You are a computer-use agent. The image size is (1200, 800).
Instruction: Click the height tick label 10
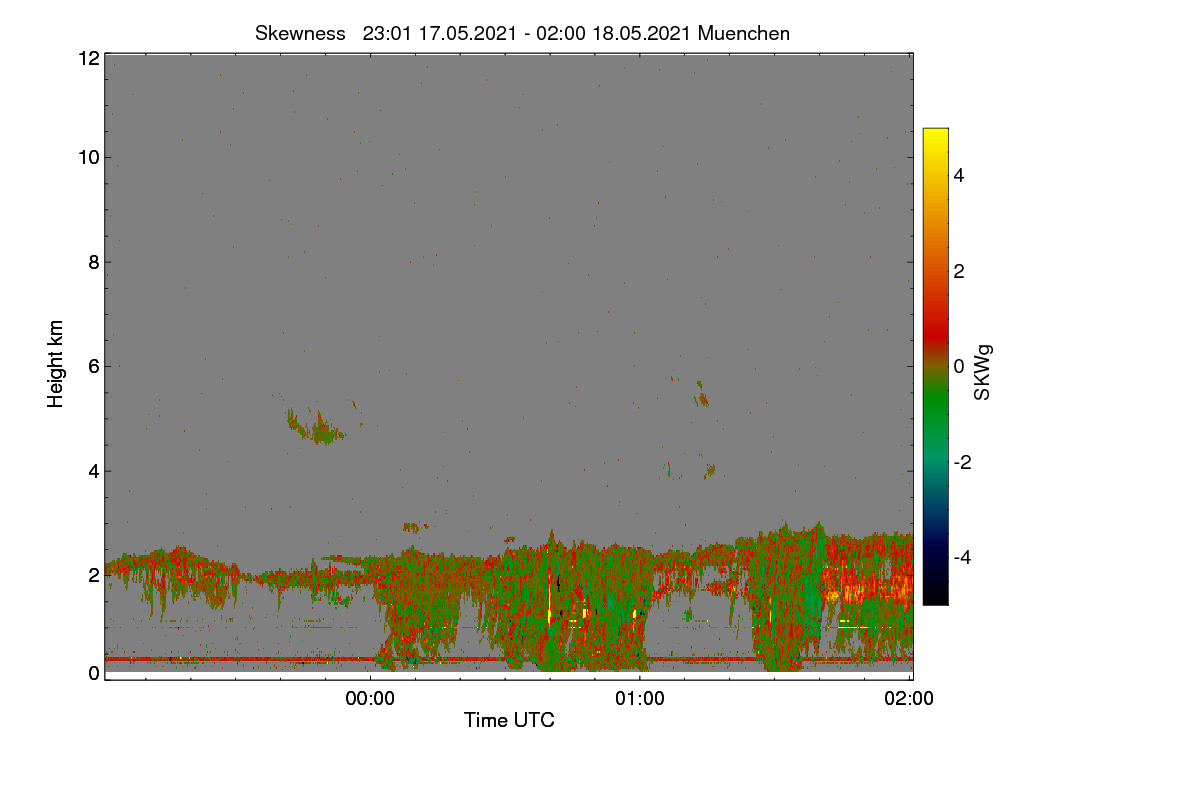click(x=89, y=157)
